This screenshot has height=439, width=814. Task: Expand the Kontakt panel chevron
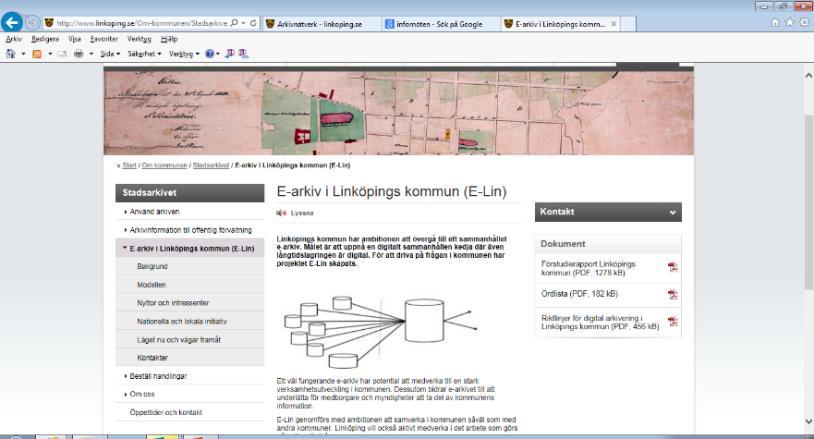click(672, 212)
